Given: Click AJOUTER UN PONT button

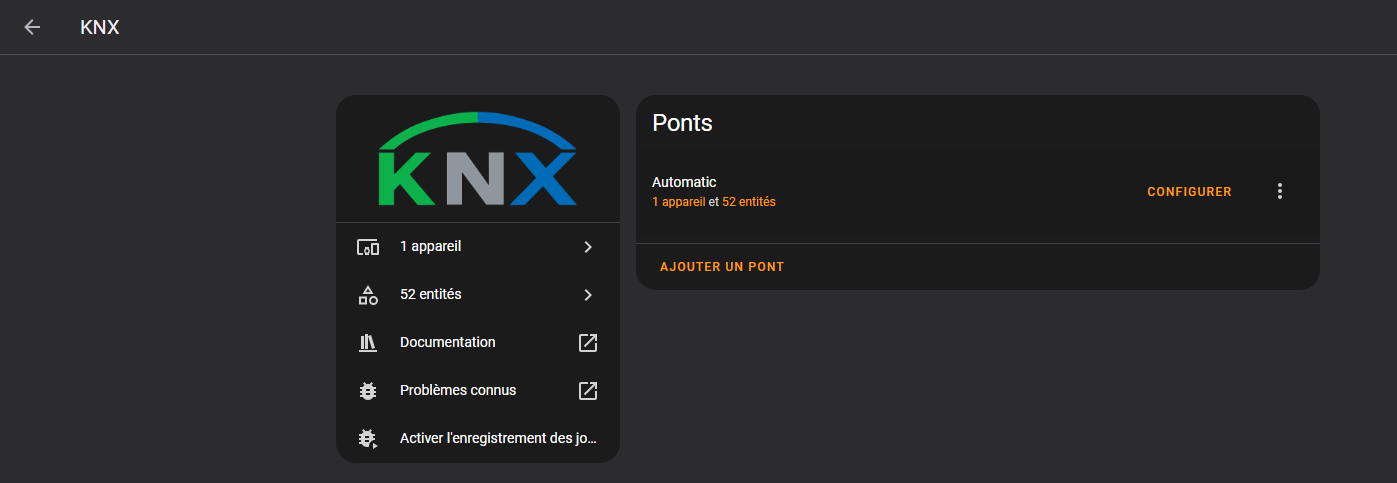Looking at the screenshot, I should pos(722,267).
